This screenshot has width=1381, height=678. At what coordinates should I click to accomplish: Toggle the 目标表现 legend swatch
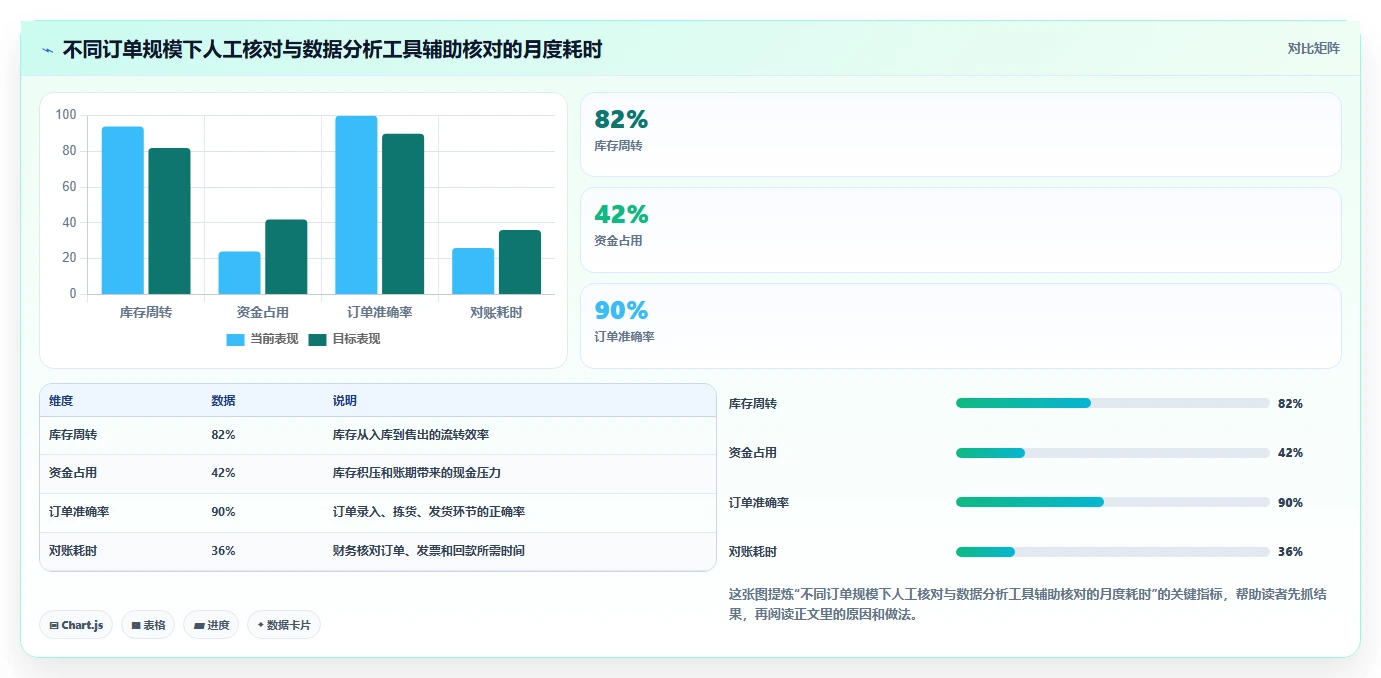317,340
